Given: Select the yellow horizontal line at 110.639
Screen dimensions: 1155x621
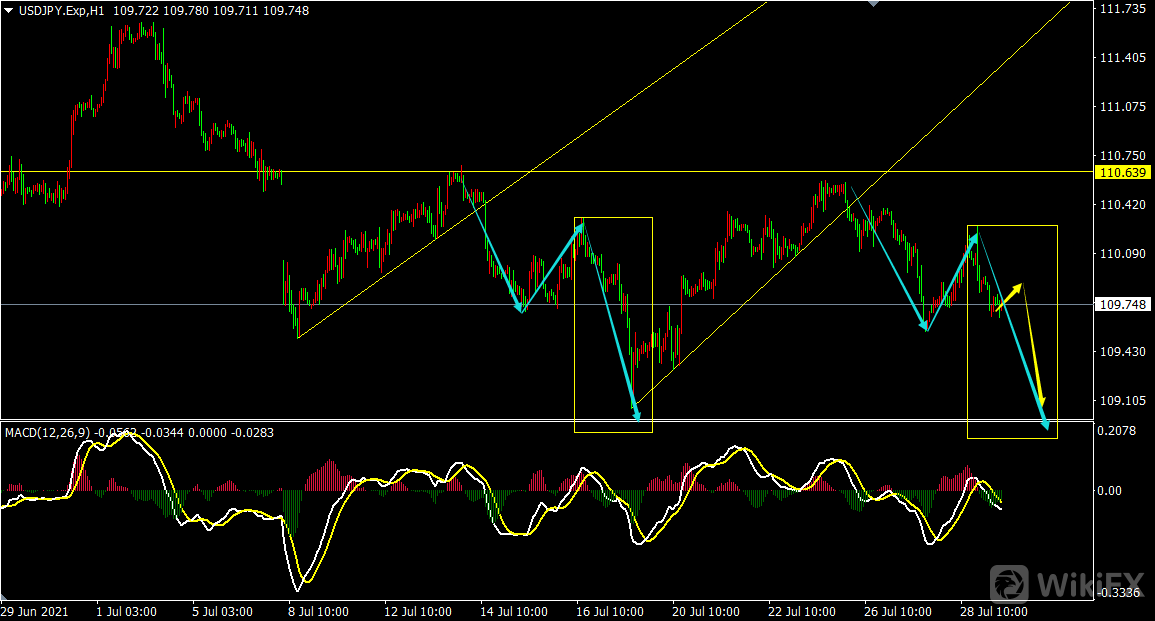Looking at the screenshot, I should (x=700, y=172).
